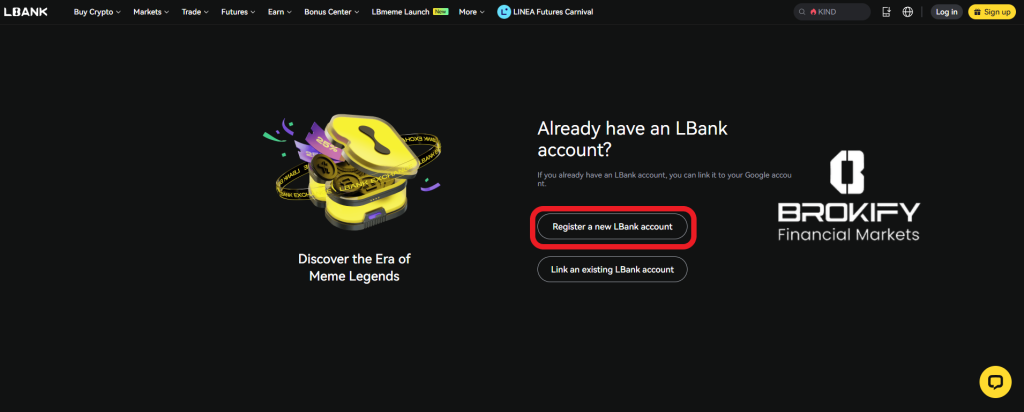
Task: Click the yellow Sign up button
Action: (x=991, y=12)
